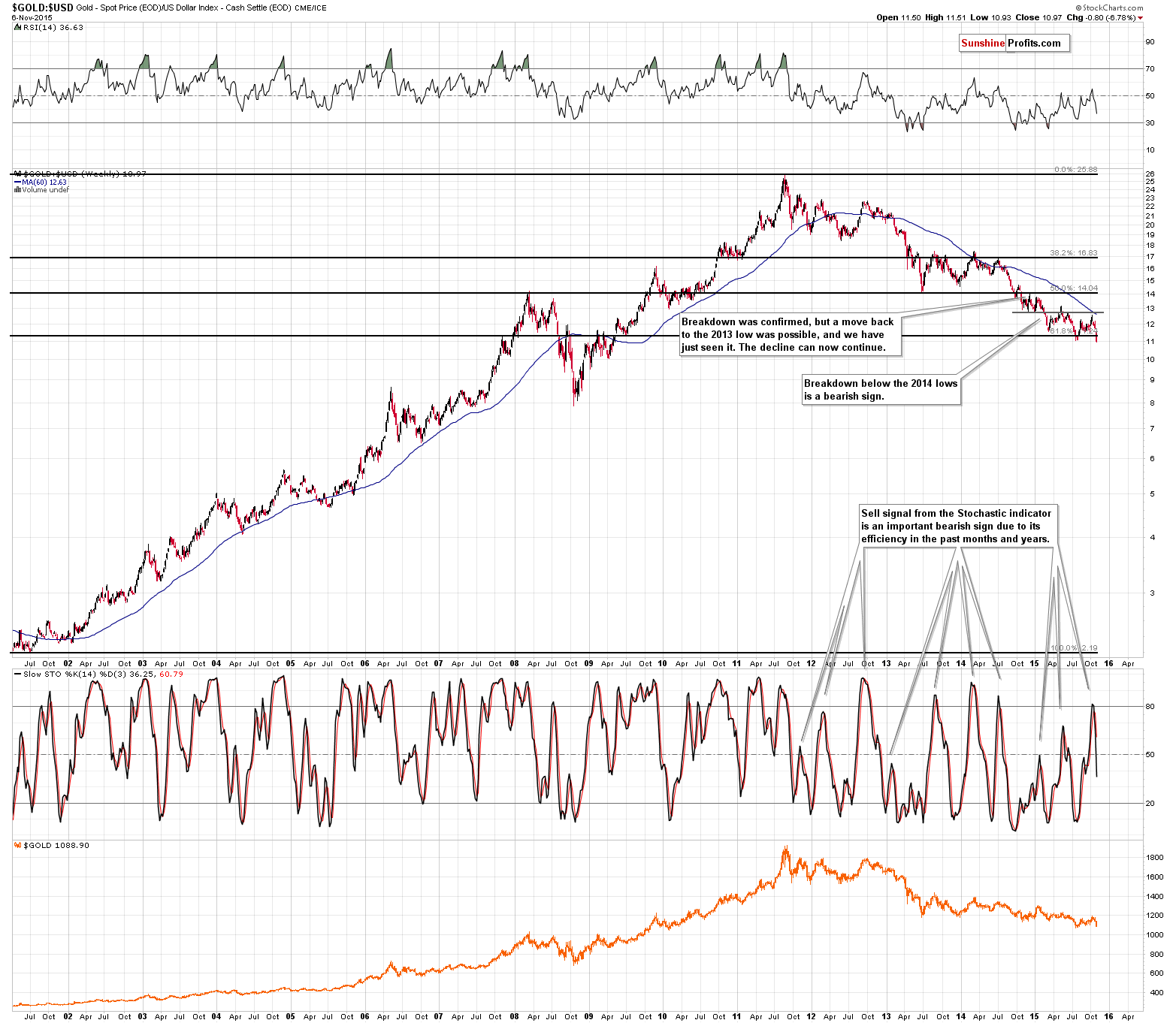This screenshot has width=1176, height=1023.
Task: Click the 'Sell signal from the Stochastic' note
Action: [x=958, y=526]
